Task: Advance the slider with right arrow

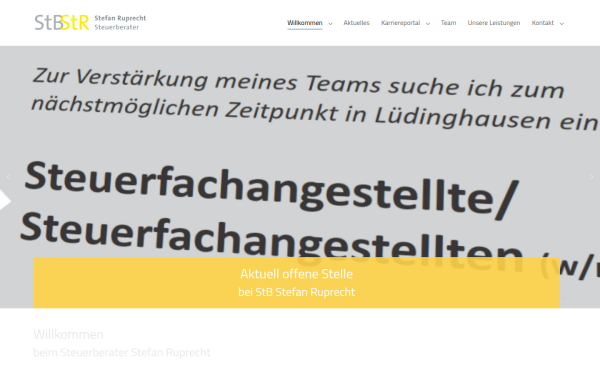Action: tap(591, 177)
